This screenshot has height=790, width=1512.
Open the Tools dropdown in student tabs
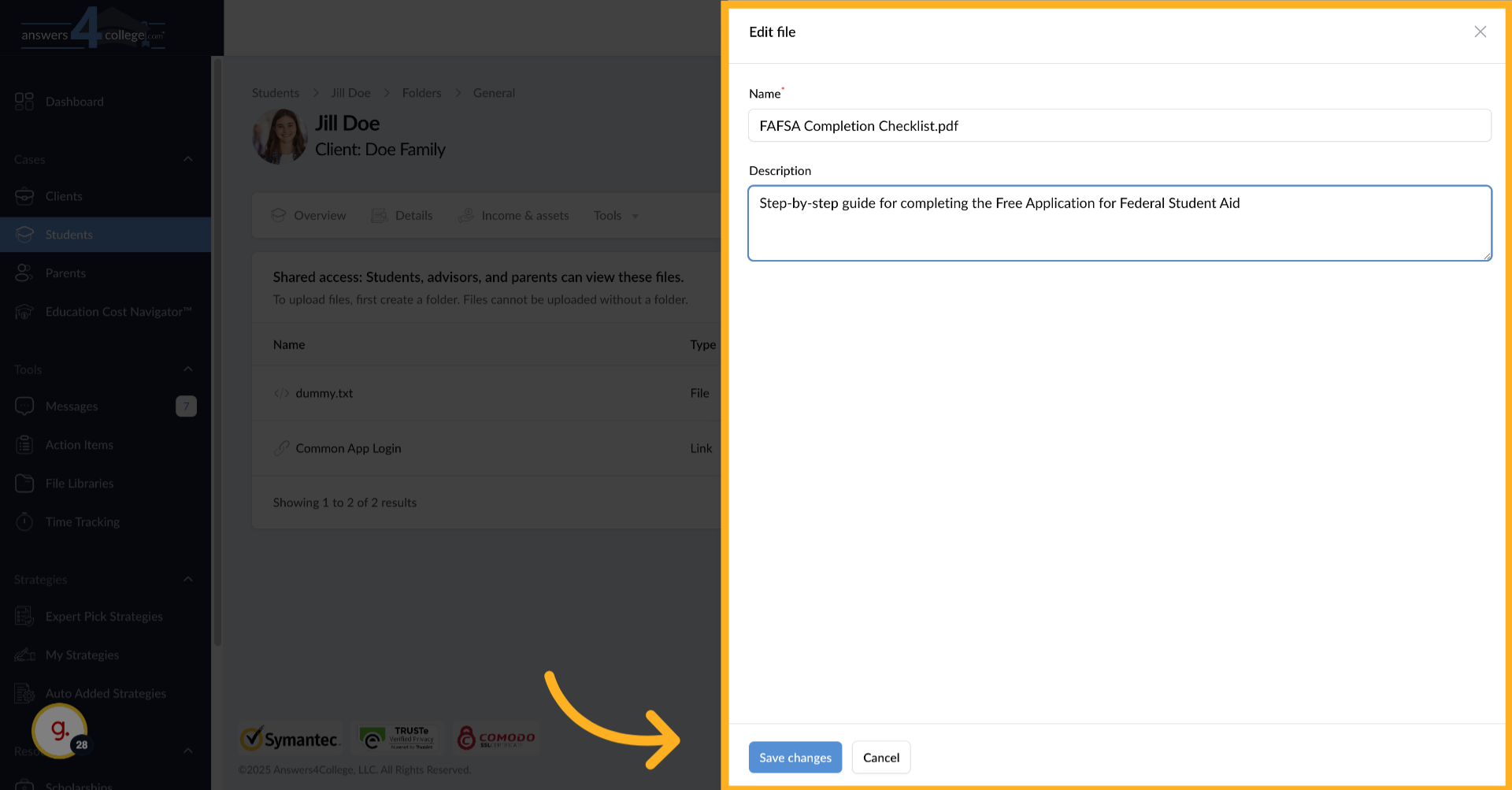[616, 216]
